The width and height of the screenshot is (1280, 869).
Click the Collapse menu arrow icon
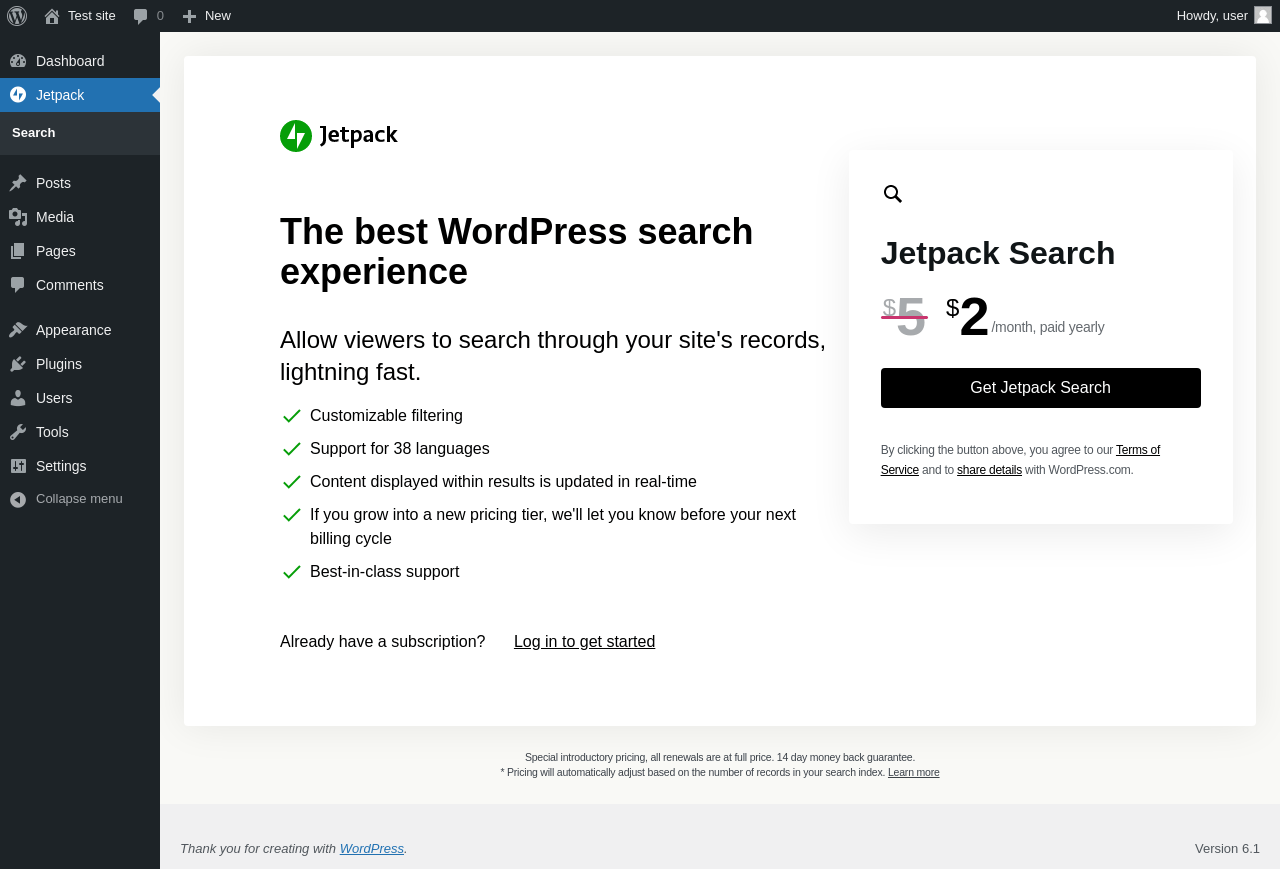click(18, 499)
